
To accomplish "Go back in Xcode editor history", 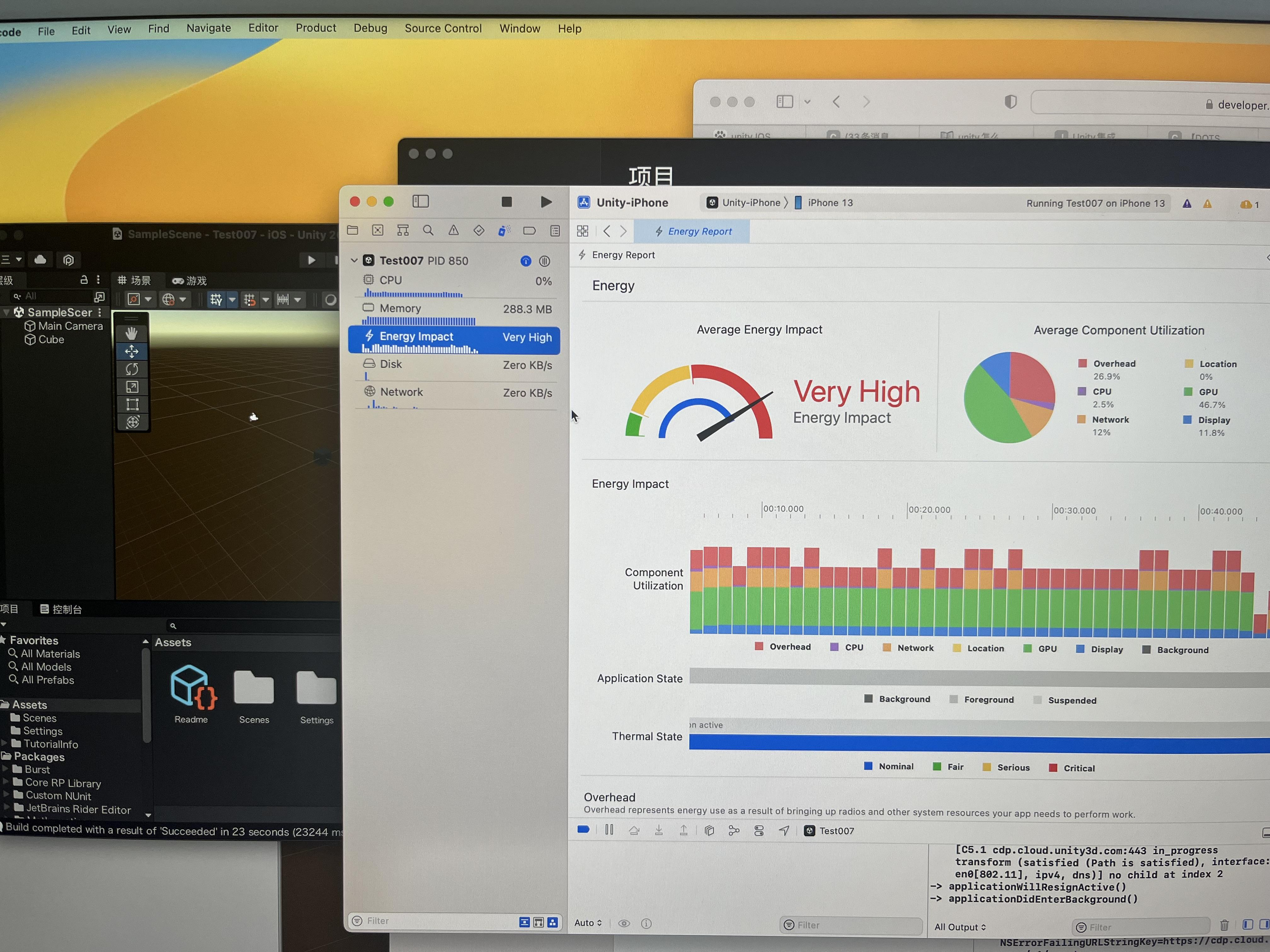I will click(607, 231).
